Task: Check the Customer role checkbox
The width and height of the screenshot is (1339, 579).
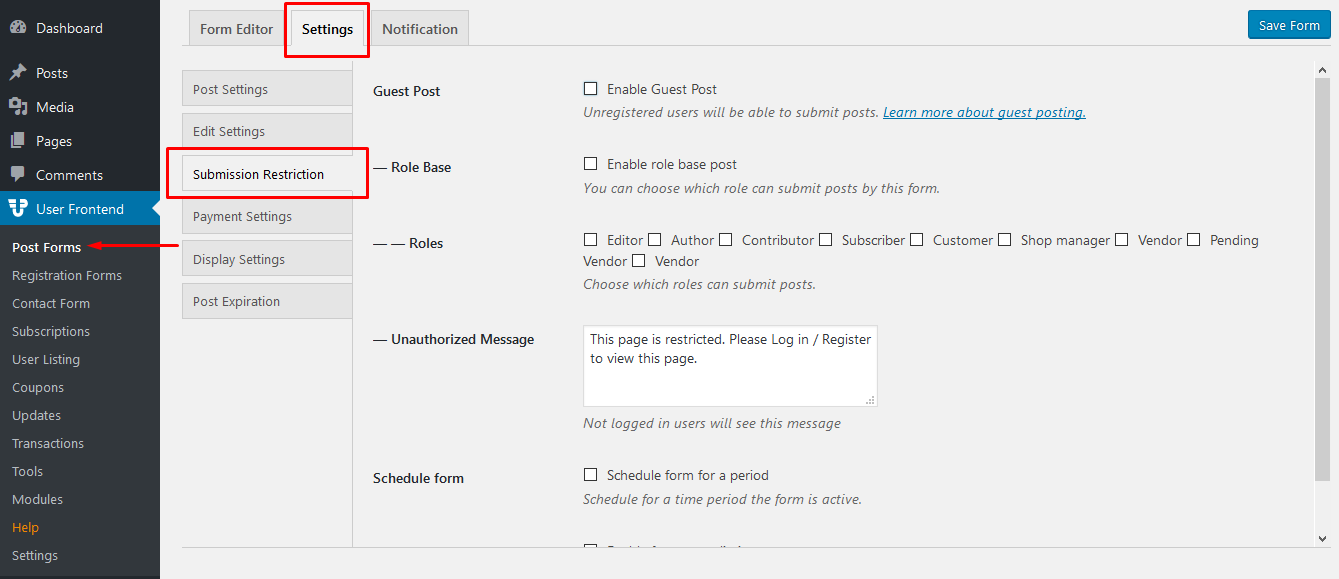Action: (x=916, y=240)
